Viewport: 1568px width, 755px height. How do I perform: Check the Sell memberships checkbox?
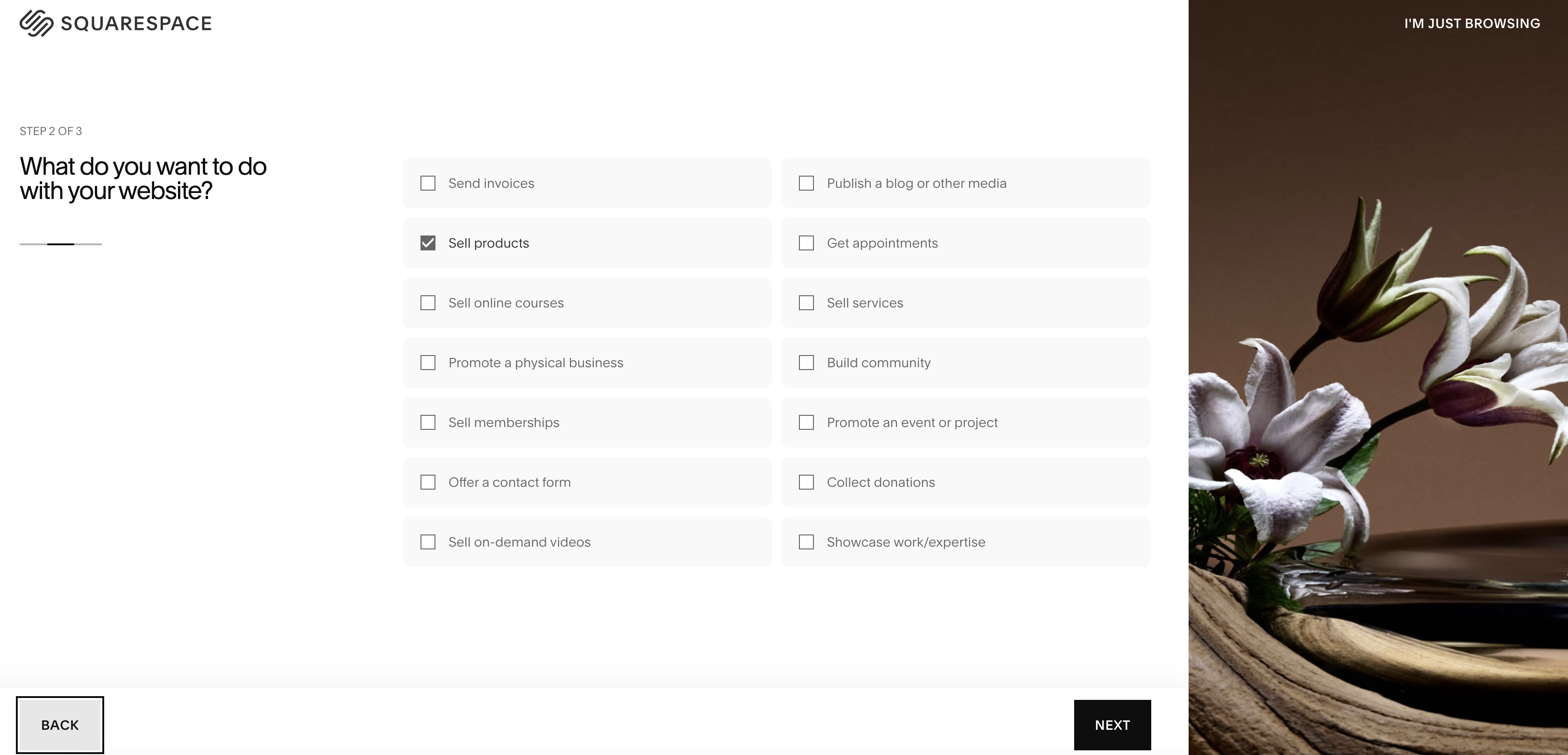pyautogui.click(x=428, y=422)
